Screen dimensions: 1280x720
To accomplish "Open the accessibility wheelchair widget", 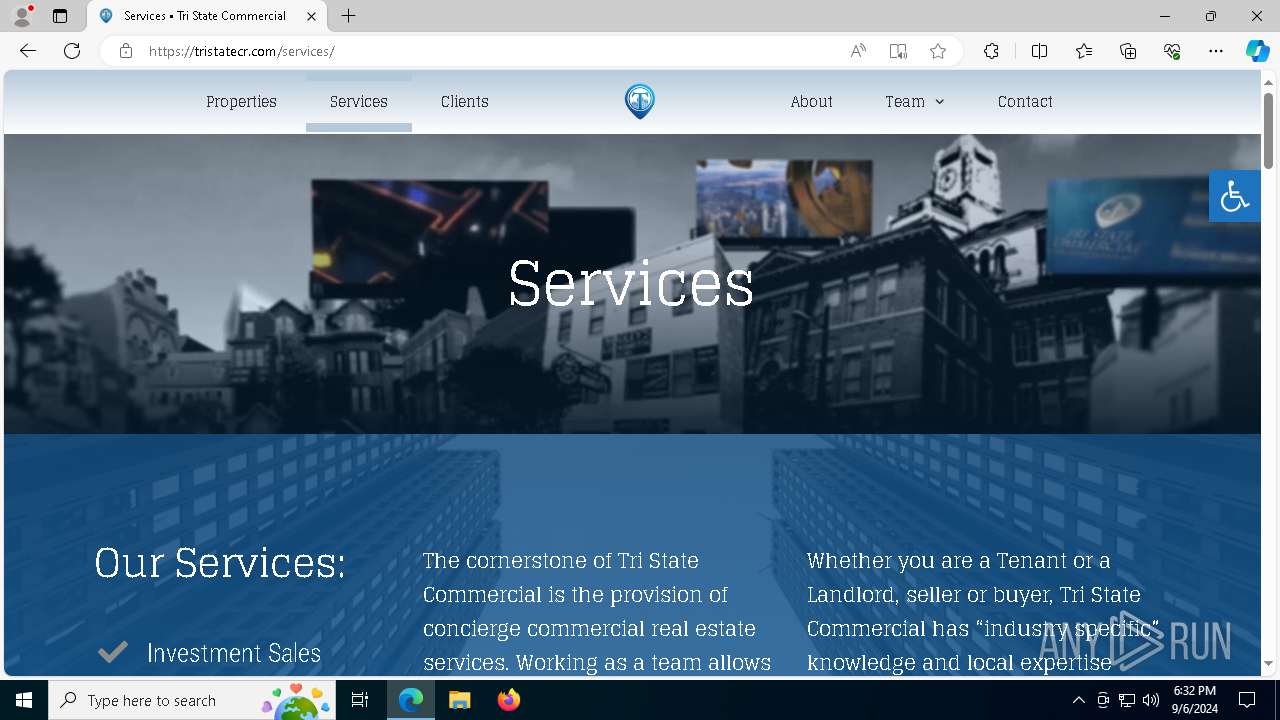I will pyautogui.click(x=1234, y=195).
